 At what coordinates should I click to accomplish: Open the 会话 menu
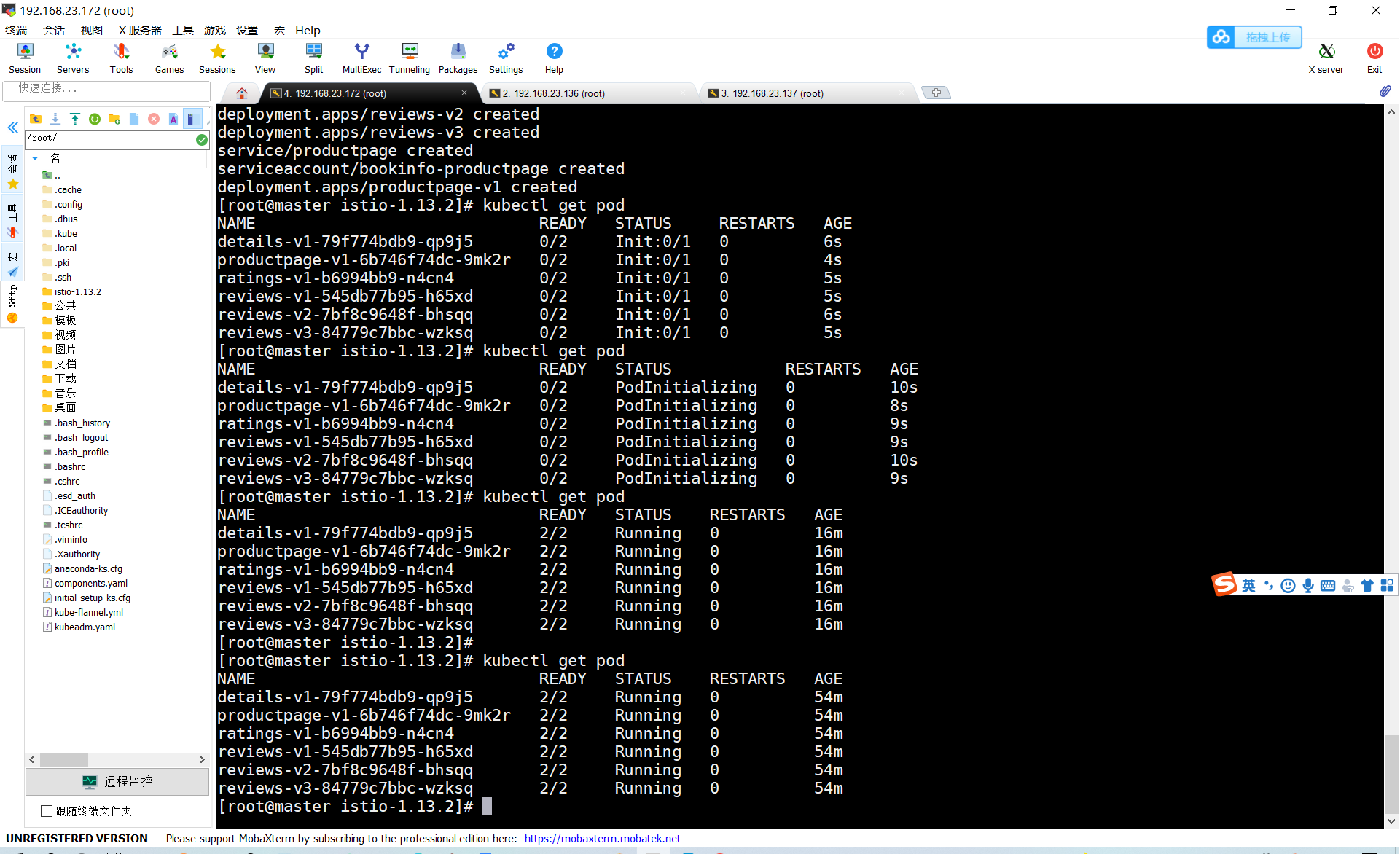click(x=54, y=30)
